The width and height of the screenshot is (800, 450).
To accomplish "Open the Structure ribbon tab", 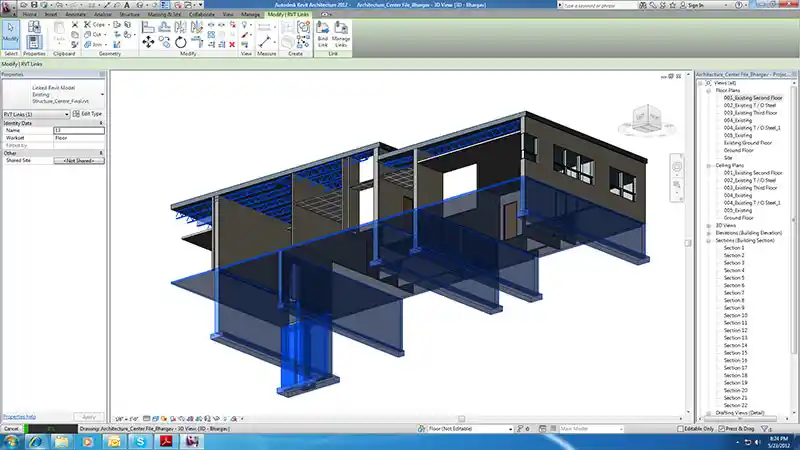I will 129,14.
